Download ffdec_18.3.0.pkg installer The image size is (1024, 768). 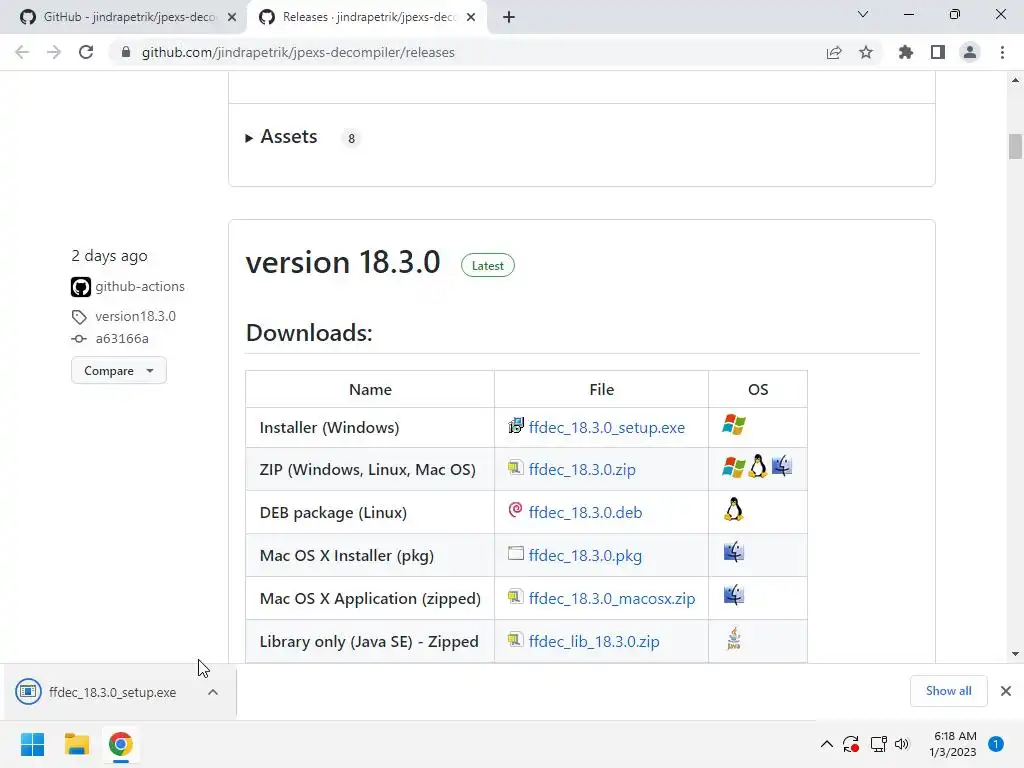pos(585,555)
